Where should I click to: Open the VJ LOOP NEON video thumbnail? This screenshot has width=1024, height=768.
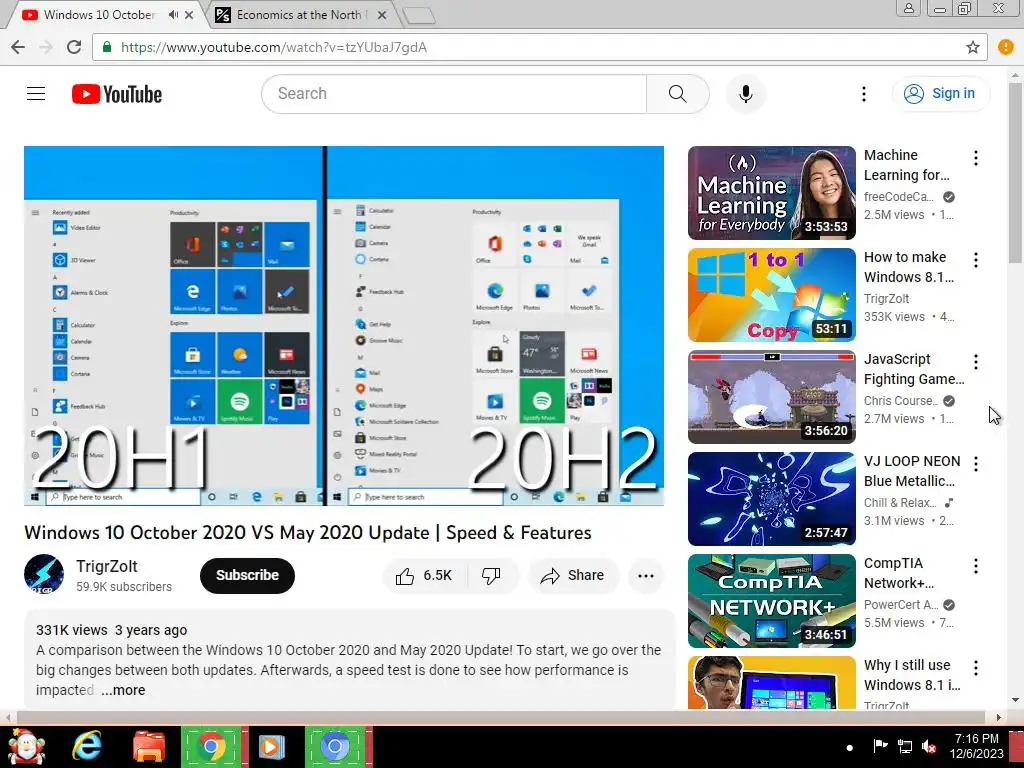tap(771, 498)
